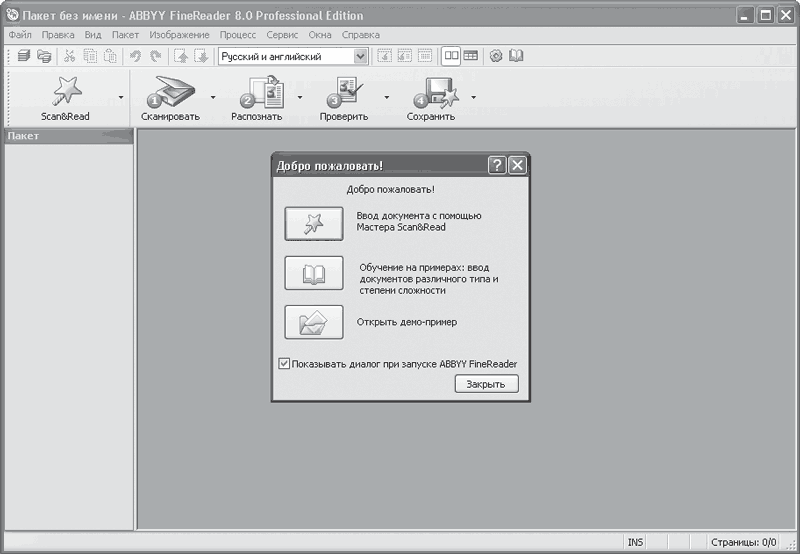Click the previous page up-arrow icon
800x554 pixels.
click(x=181, y=56)
